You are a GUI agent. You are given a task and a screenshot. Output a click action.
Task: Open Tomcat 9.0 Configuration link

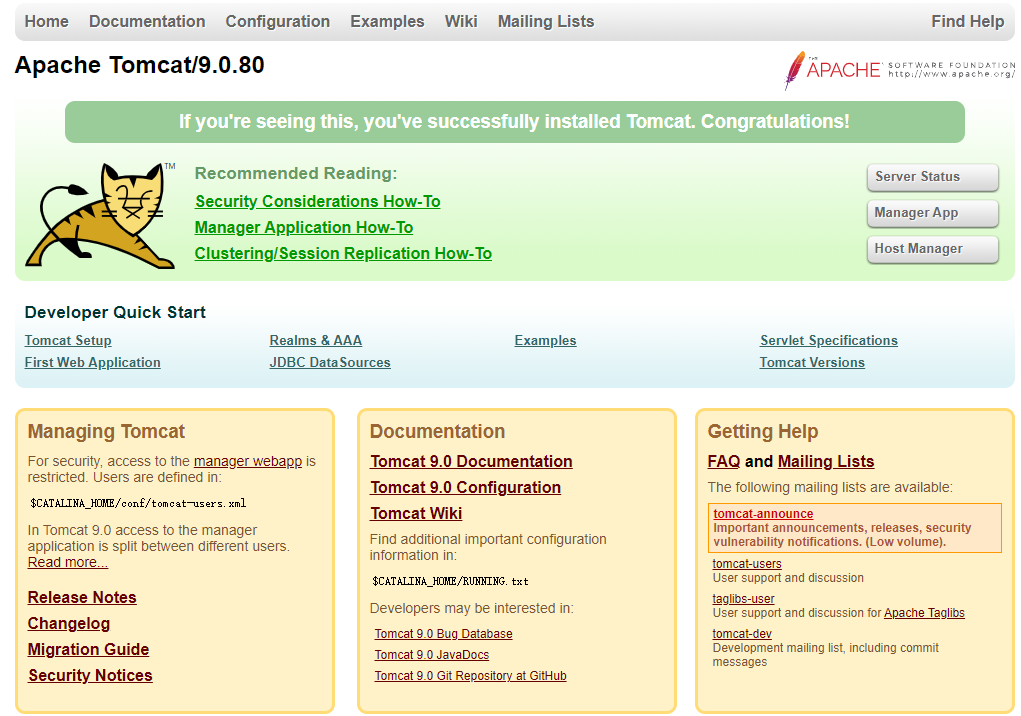point(466,488)
